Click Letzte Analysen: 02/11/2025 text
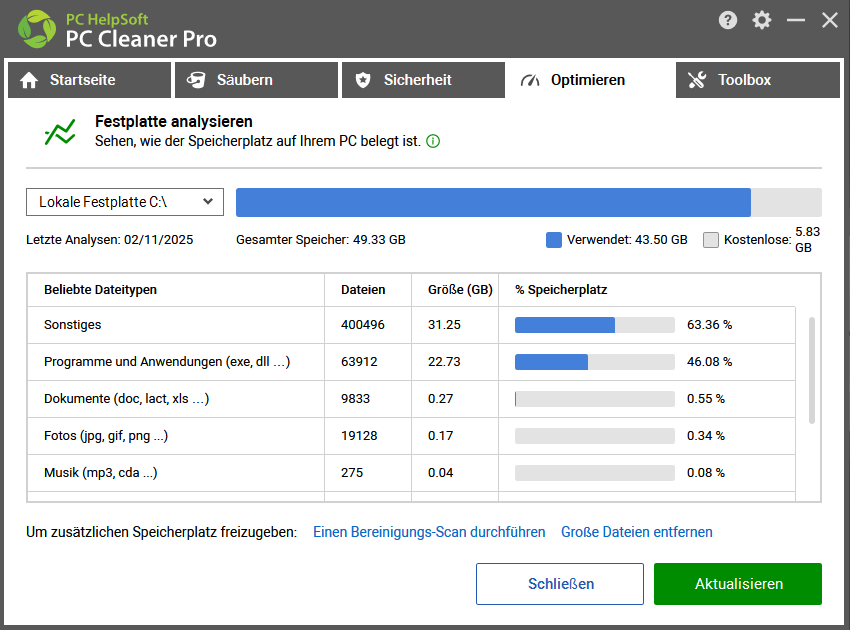 (110, 240)
